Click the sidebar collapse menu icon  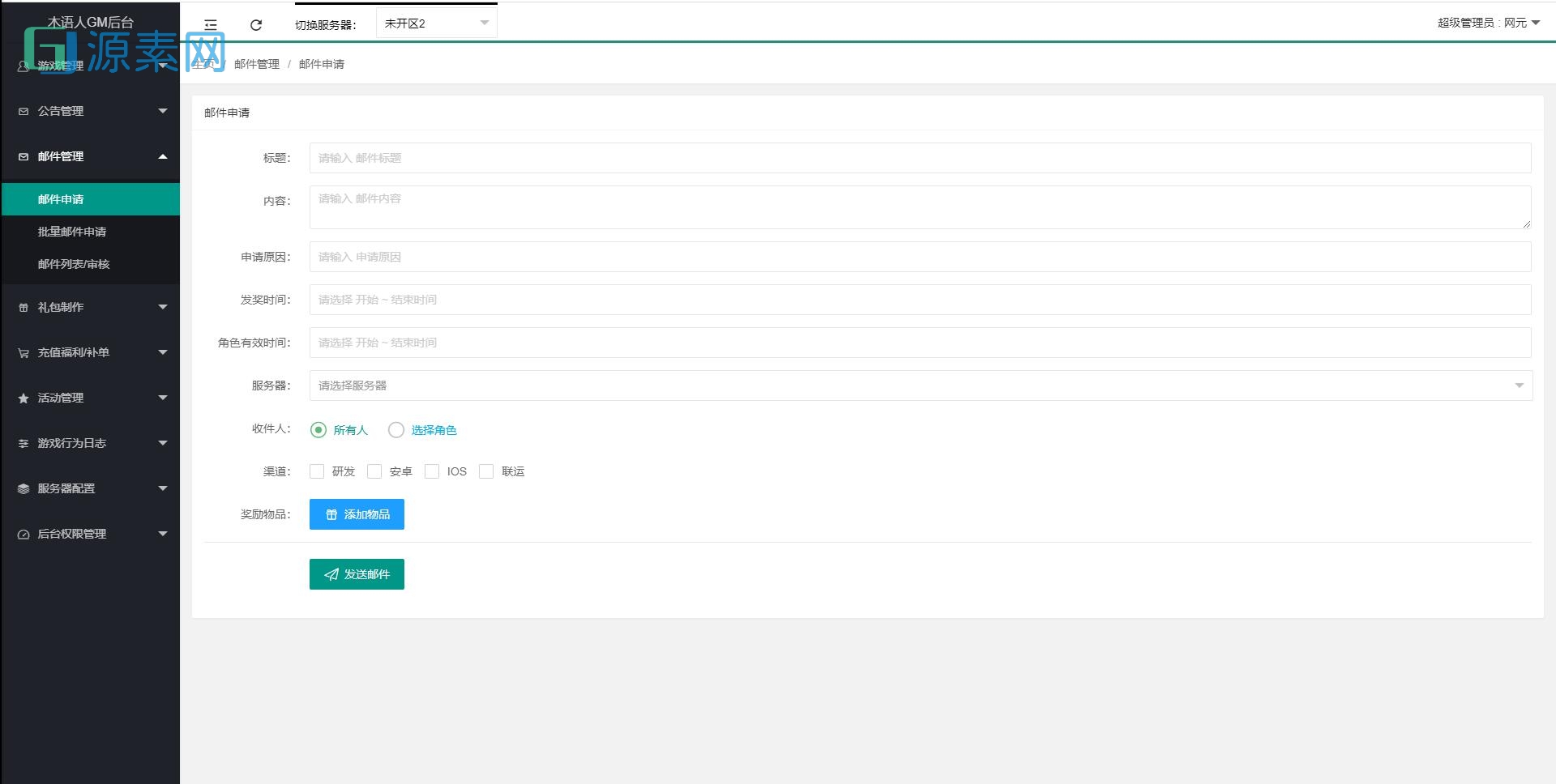coord(211,24)
